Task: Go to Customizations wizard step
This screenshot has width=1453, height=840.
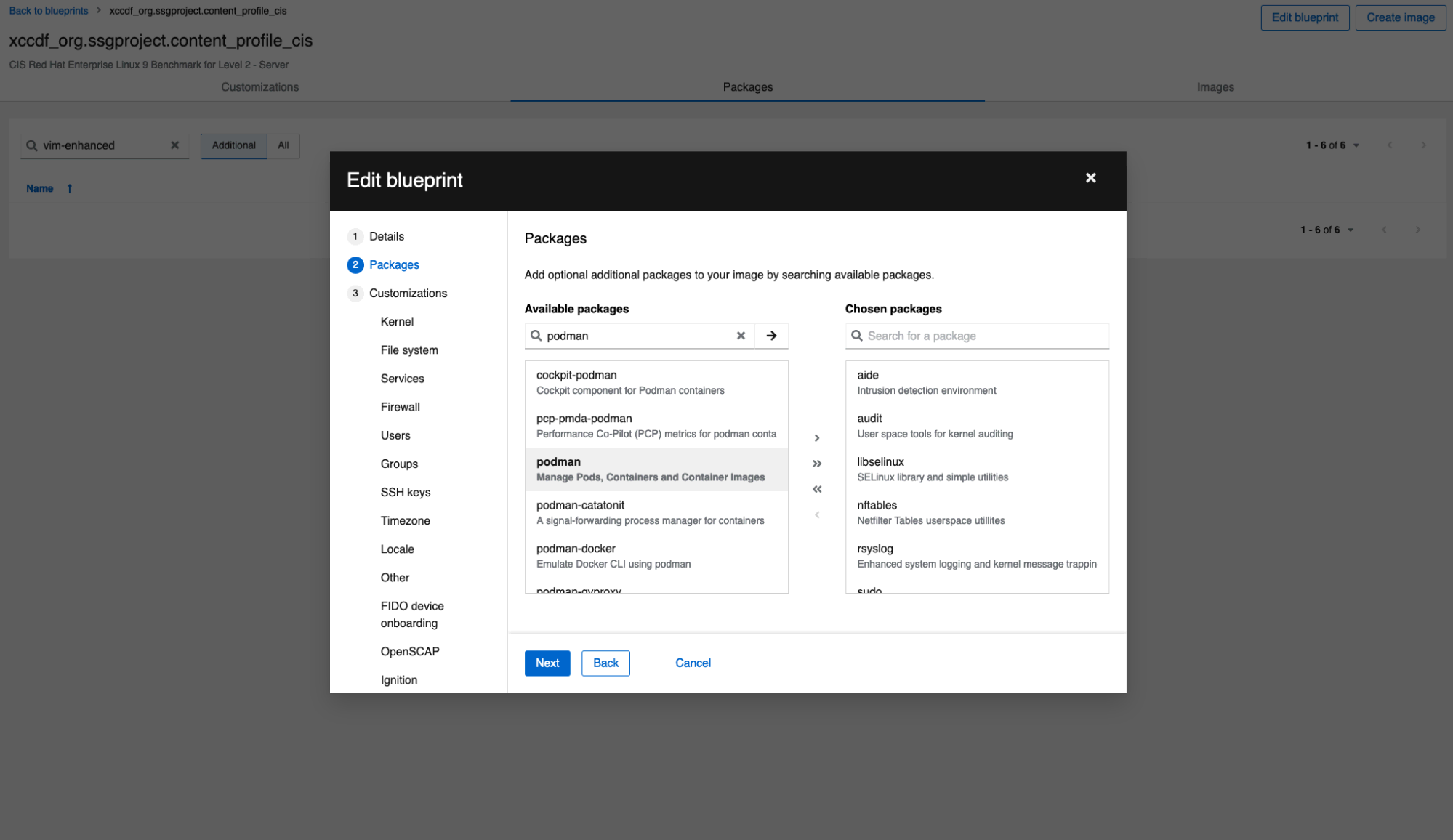Action: click(408, 293)
